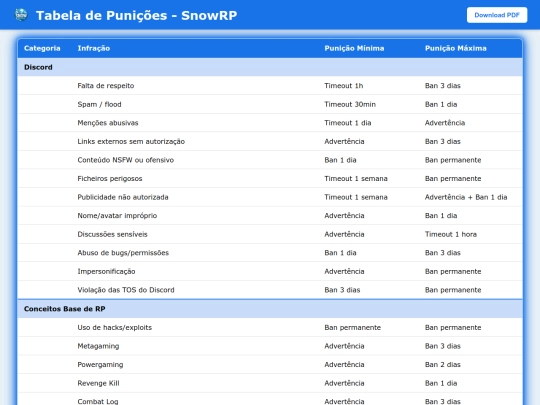Click Timeout 1h minimum punishment cell
Image resolution: width=540 pixels, height=405 pixels.
point(344,86)
